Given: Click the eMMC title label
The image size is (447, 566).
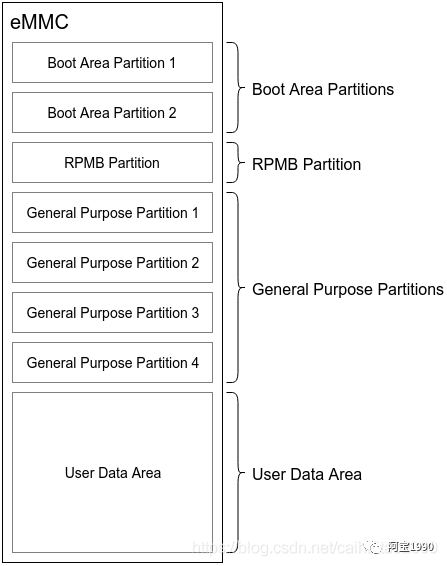Looking at the screenshot, I should coord(39,22).
